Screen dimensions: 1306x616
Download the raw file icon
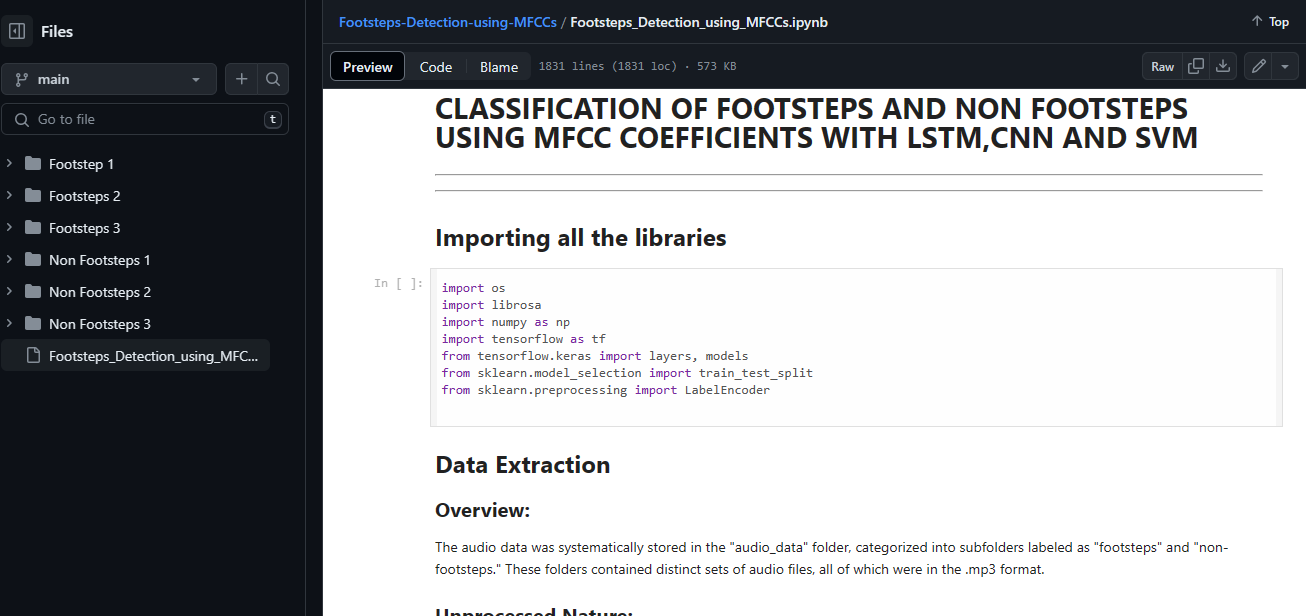1222,66
